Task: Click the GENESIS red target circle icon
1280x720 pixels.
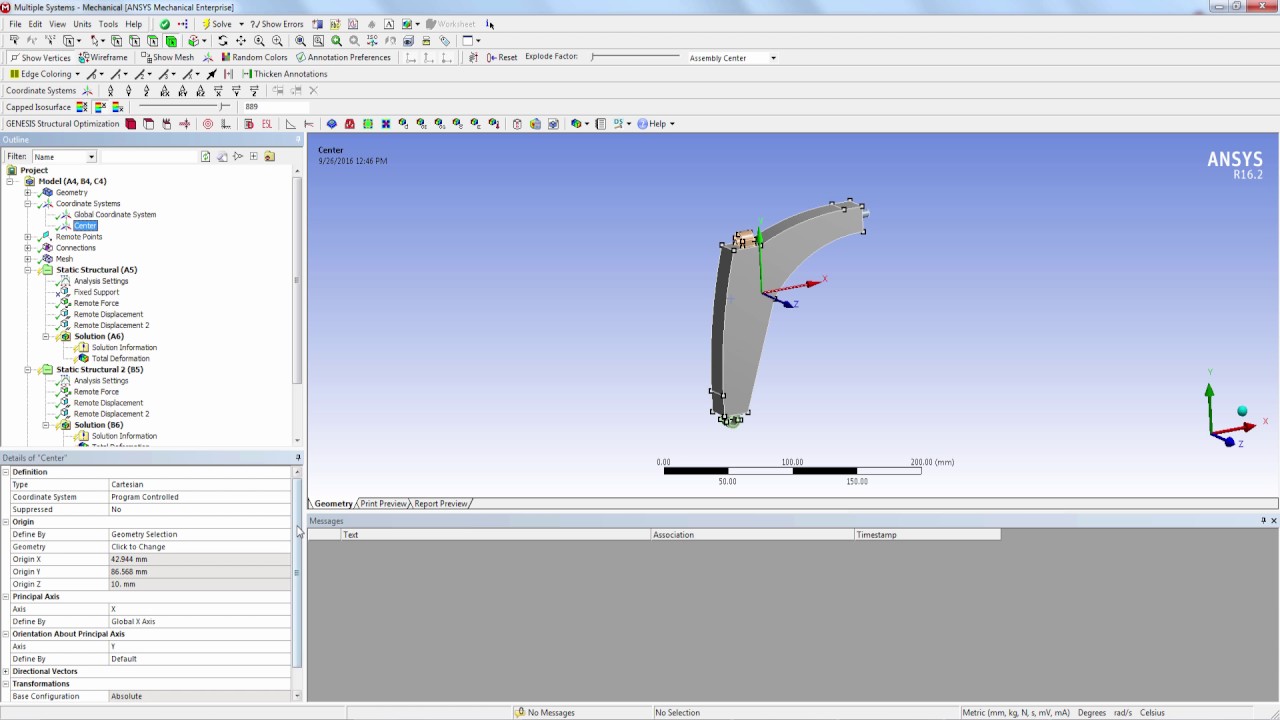Action: [x=208, y=124]
